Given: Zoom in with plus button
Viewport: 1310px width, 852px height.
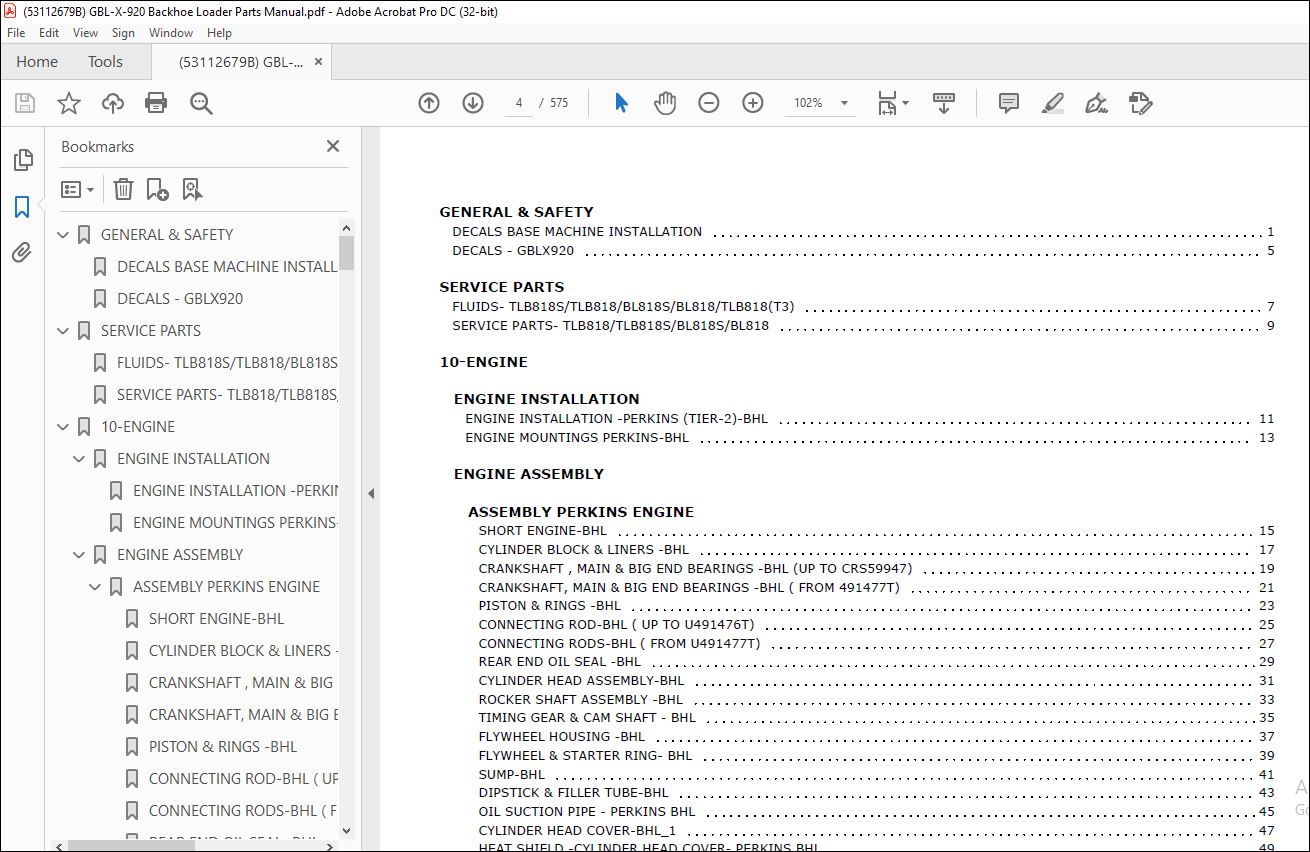Looking at the screenshot, I should [753, 103].
